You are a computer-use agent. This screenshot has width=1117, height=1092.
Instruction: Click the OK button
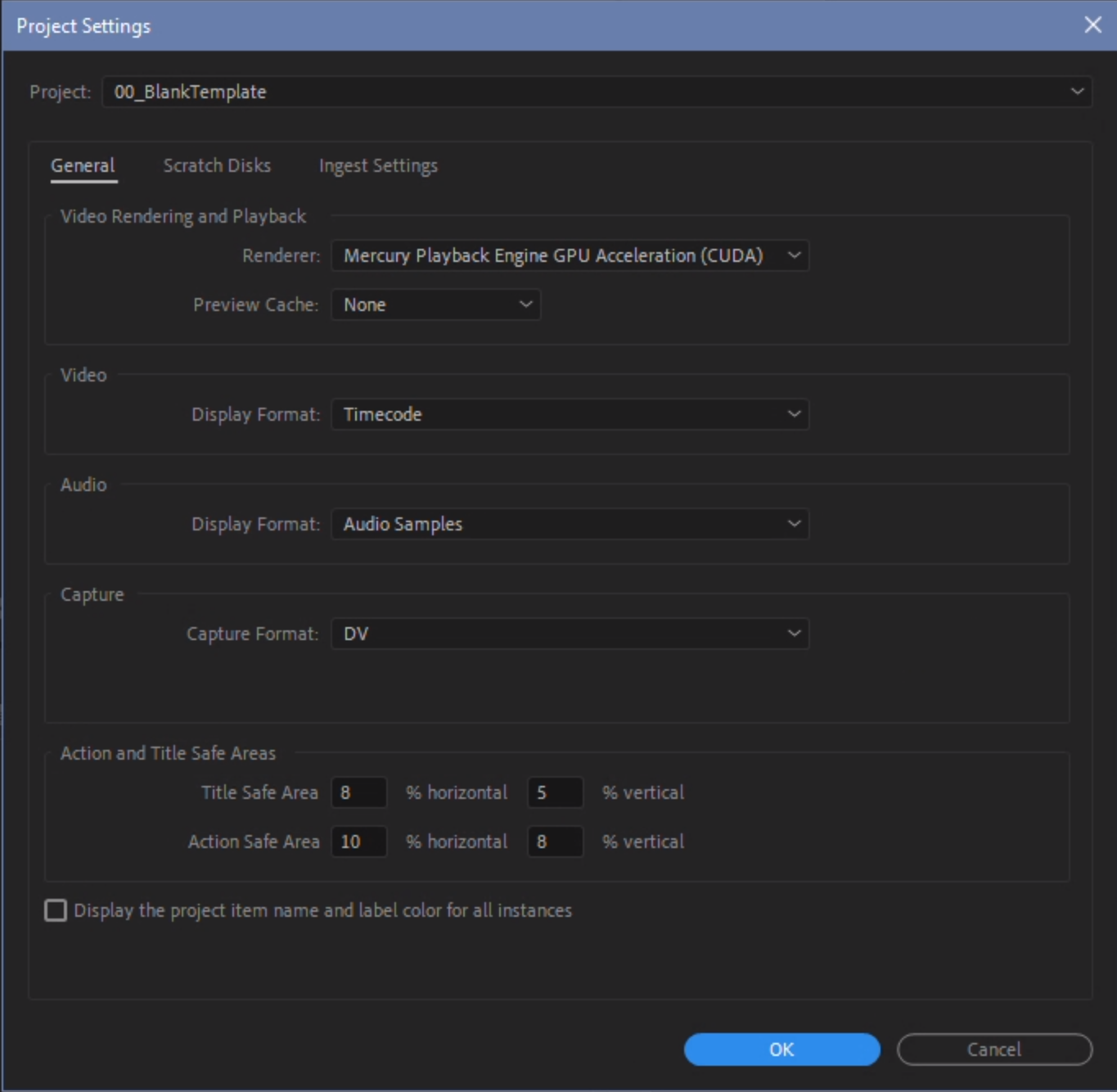pyautogui.click(x=781, y=1049)
